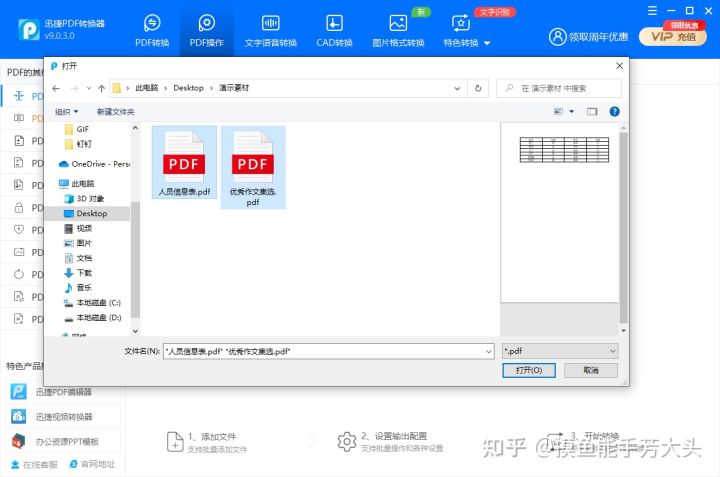Select 图片 in navigation tree

pyautogui.click(x=78, y=243)
